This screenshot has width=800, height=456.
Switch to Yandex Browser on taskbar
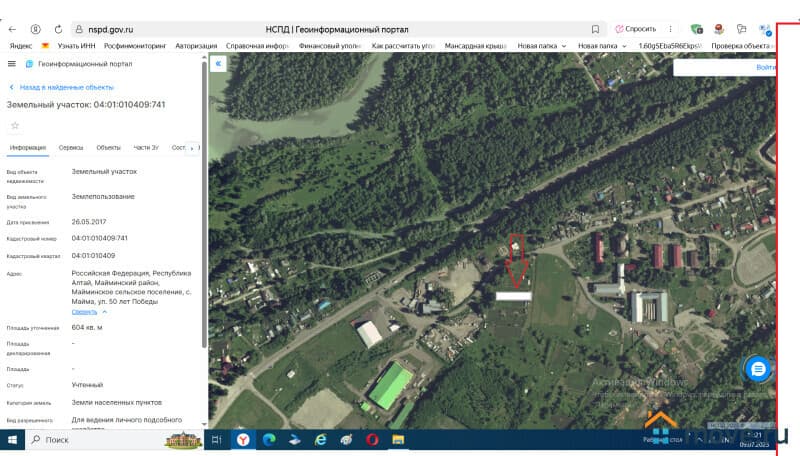point(243,440)
